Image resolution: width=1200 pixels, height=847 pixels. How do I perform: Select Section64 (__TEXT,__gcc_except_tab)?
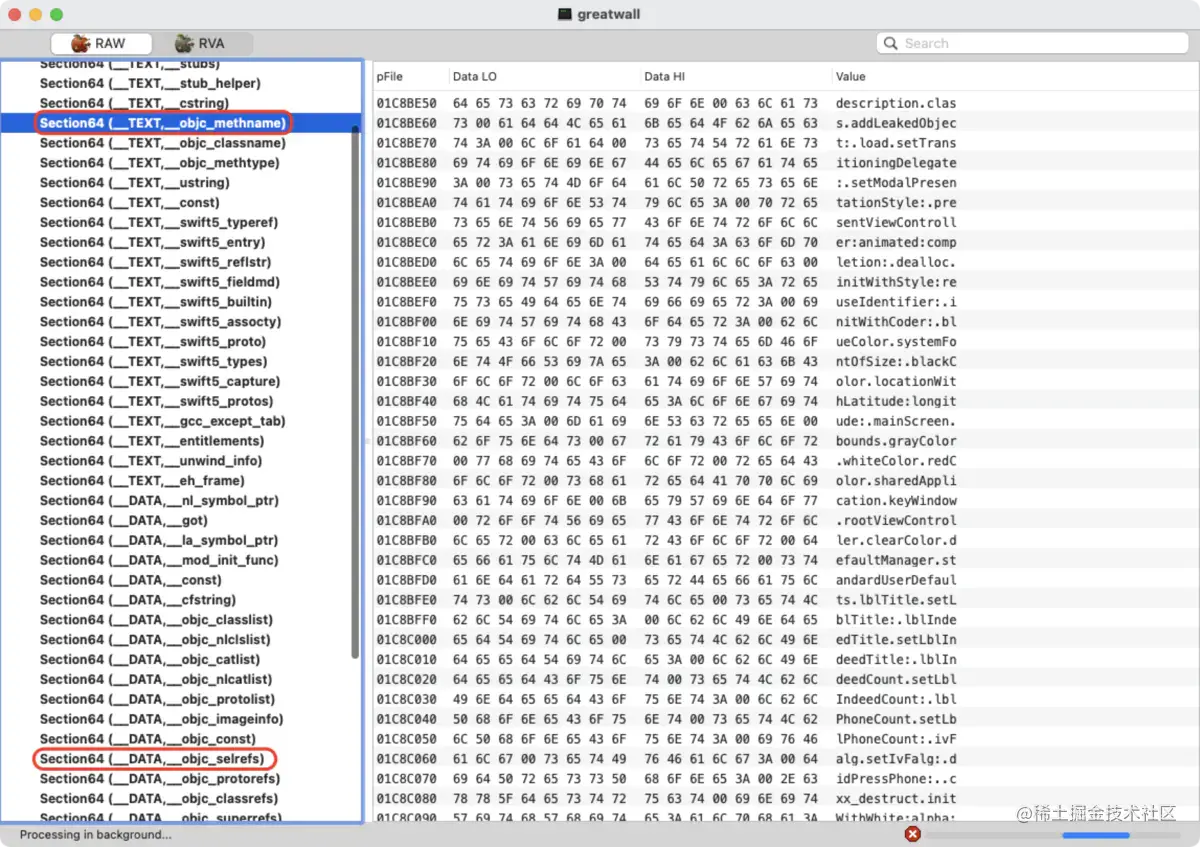point(162,421)
